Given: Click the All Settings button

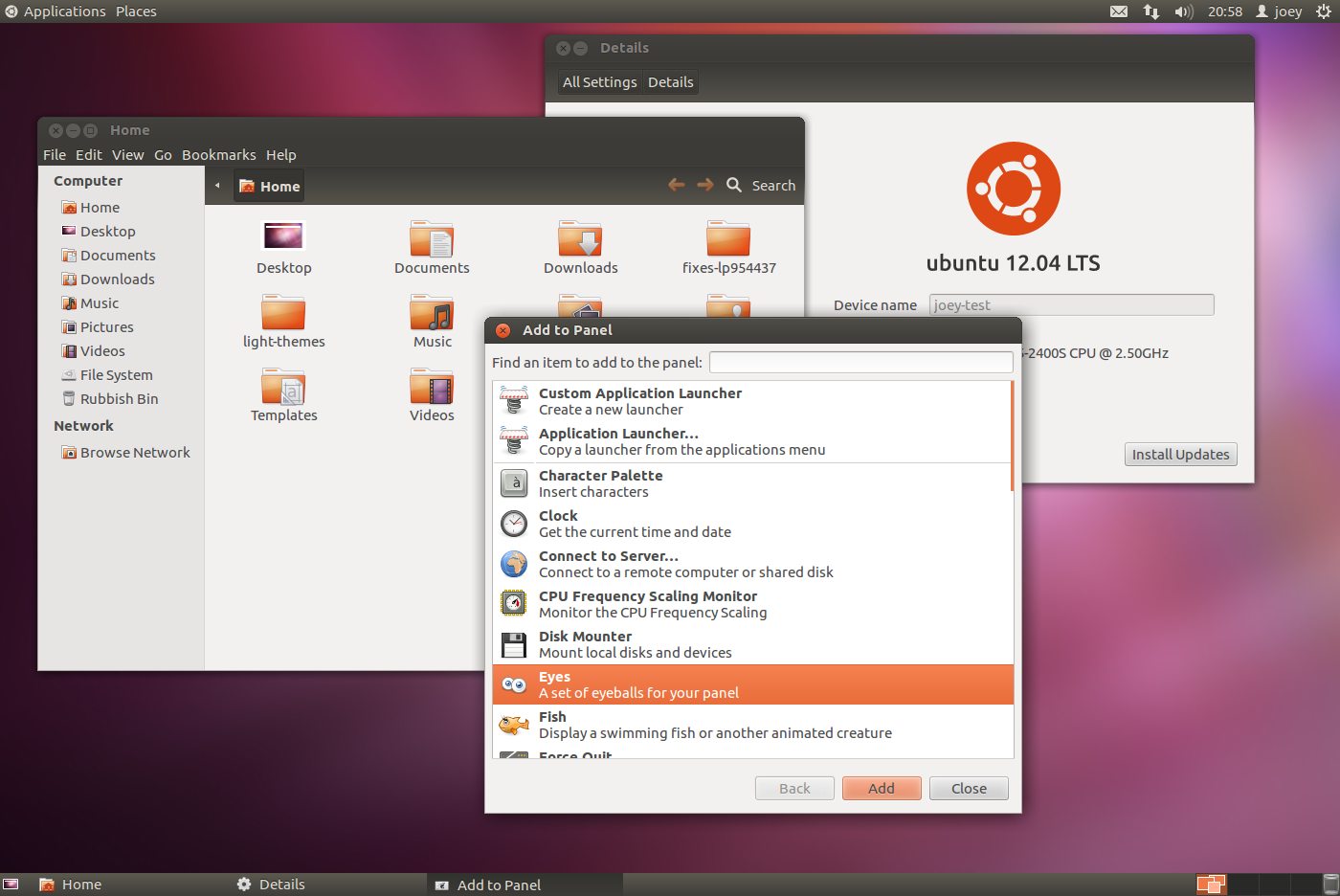Looking at the screenshot, I should pos(599,82).
